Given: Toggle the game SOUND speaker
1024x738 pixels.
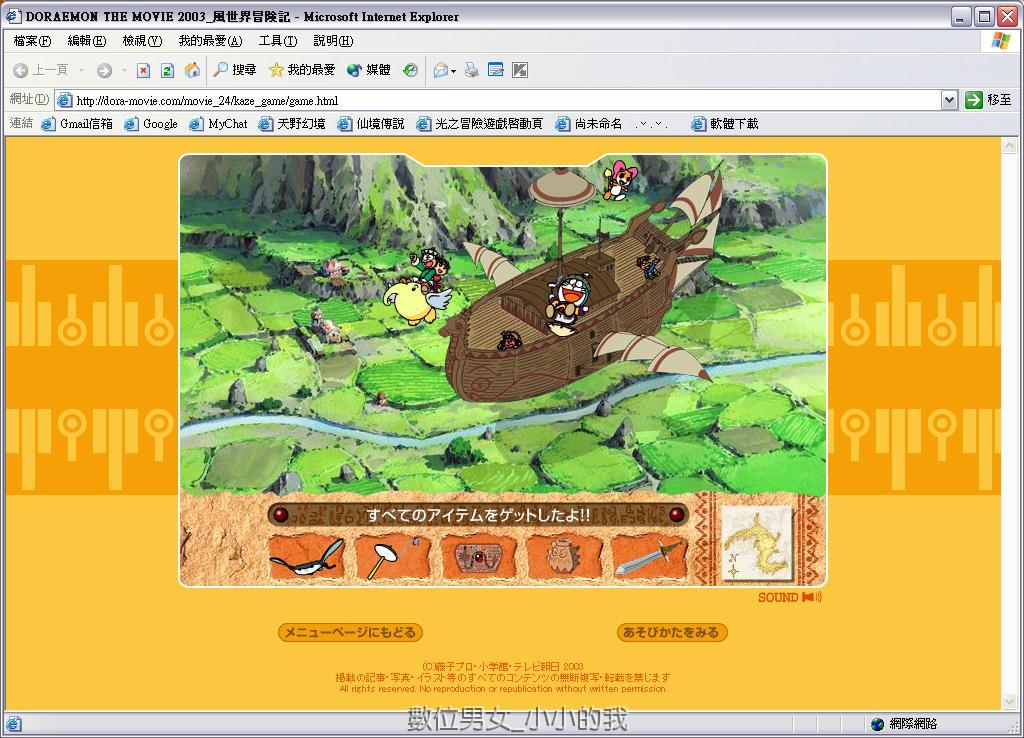Looking at the screenshot, I should (x=790, y=597).
